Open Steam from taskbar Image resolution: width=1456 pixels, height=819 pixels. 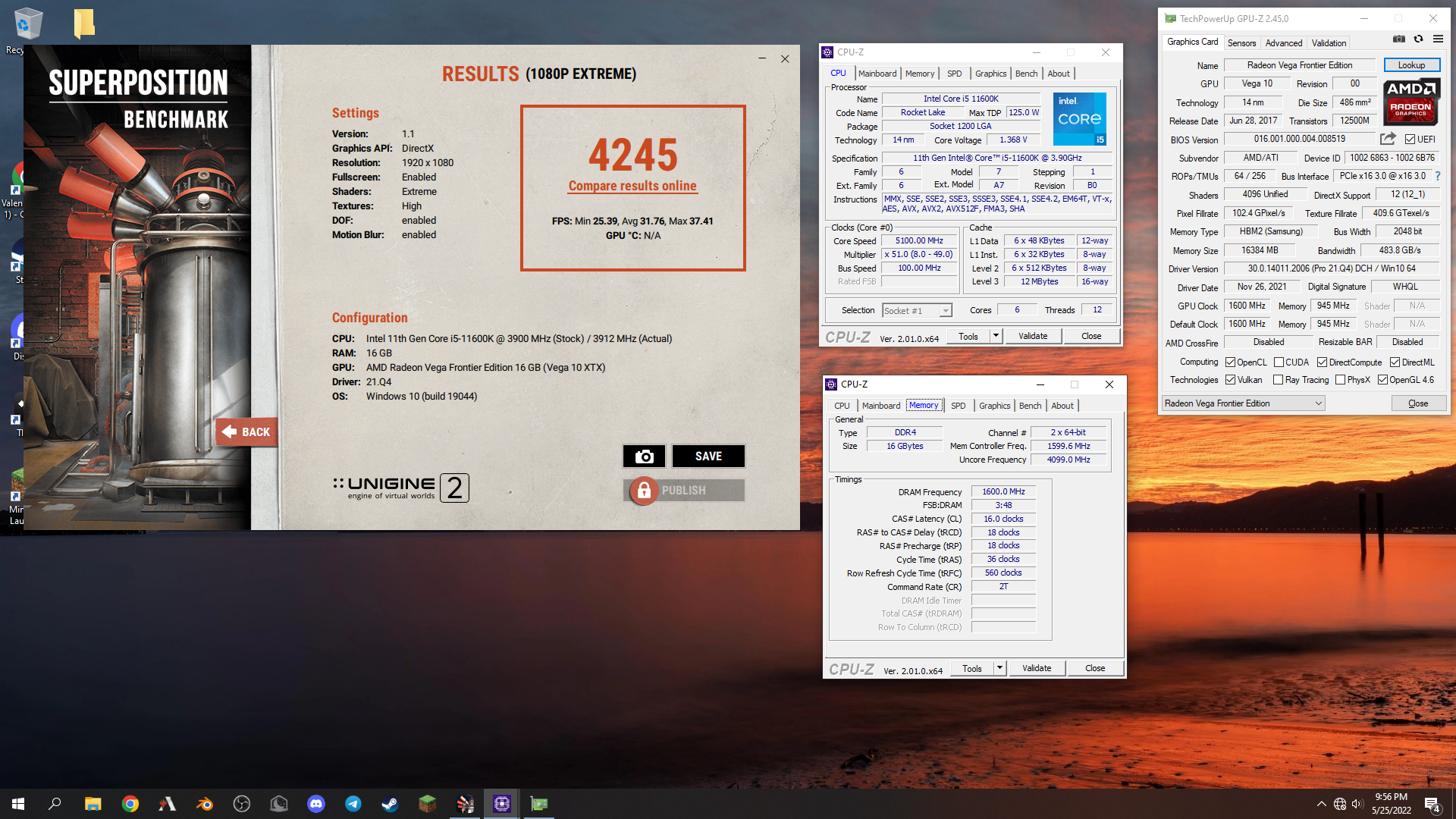(x=390, y=804)
